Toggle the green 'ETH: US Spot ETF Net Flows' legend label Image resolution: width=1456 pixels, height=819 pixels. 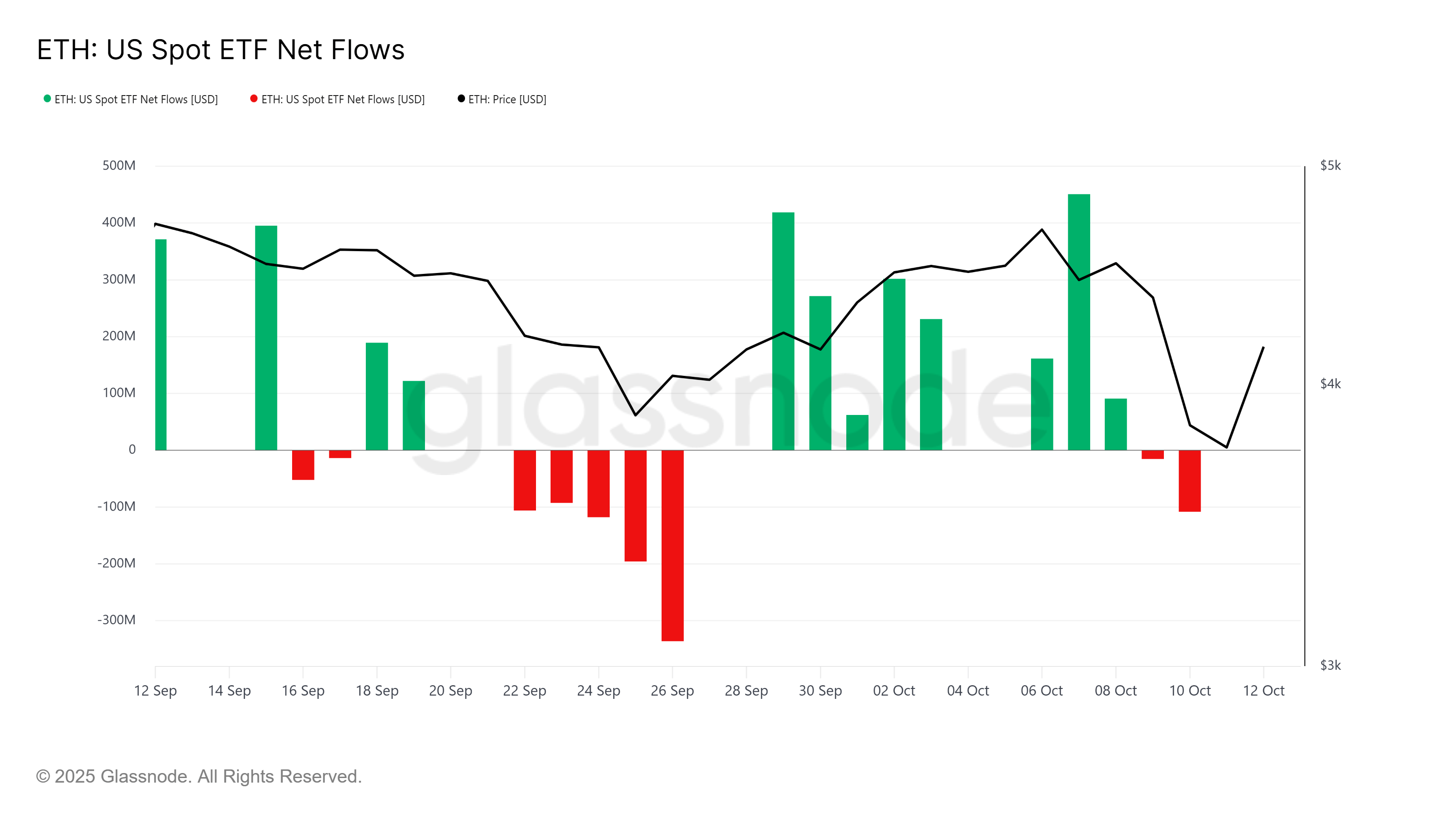136,100
